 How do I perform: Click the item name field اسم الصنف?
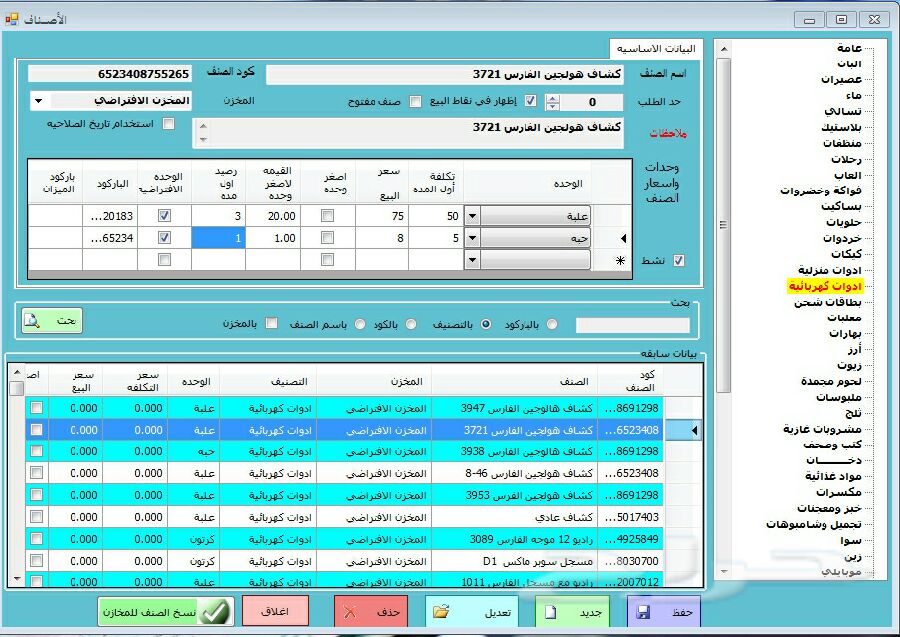(445, 74)
